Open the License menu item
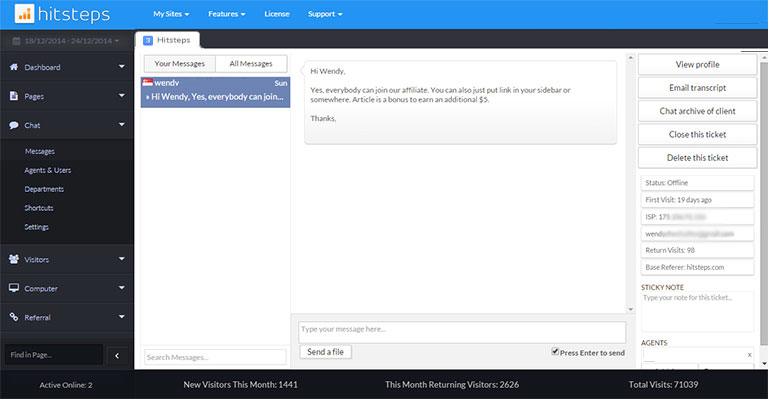Image resolution: width=768 pixels, height=399 pixels. [x=277, y=14]
